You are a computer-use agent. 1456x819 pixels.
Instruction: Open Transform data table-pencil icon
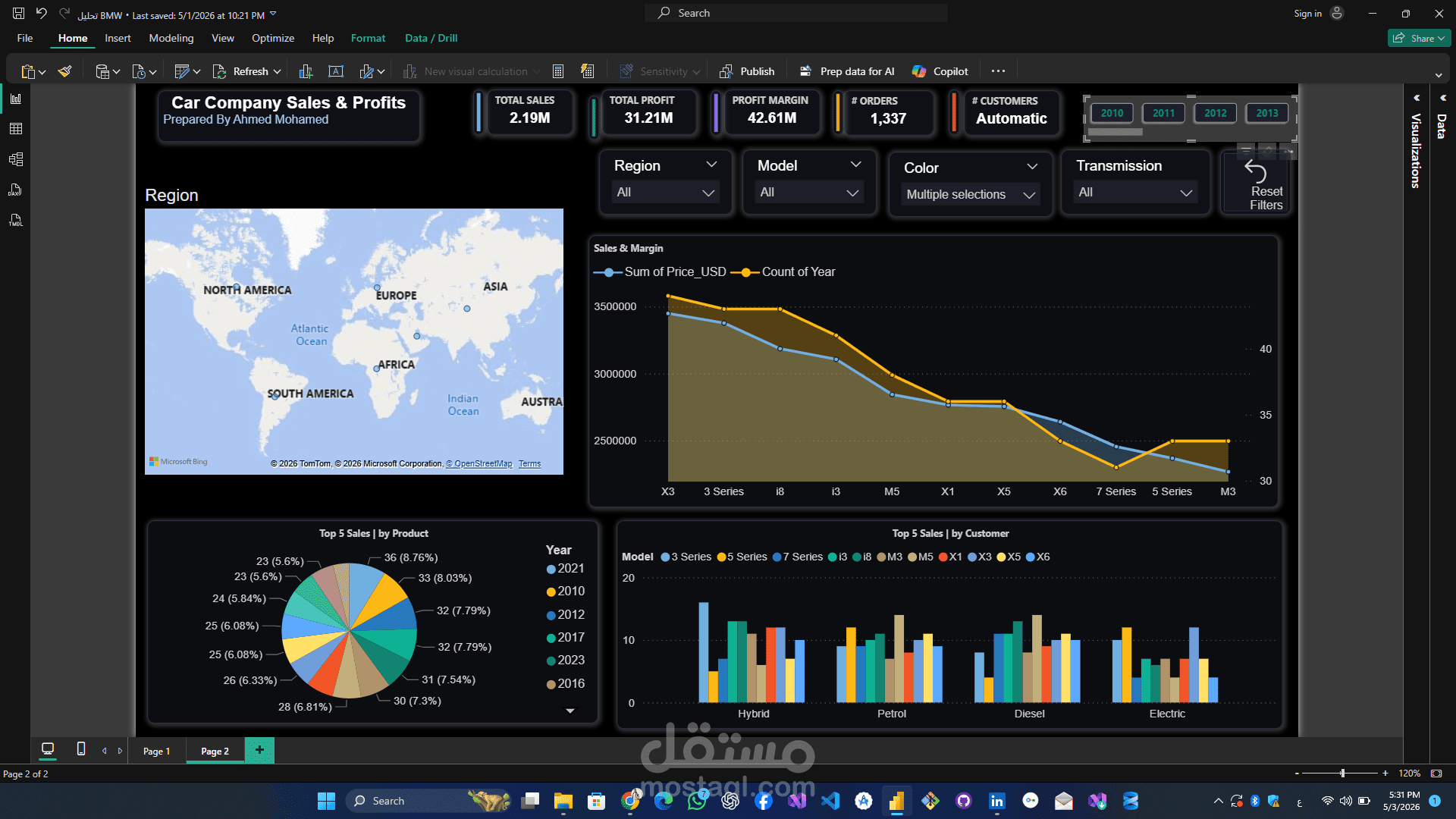click(182, 71)
